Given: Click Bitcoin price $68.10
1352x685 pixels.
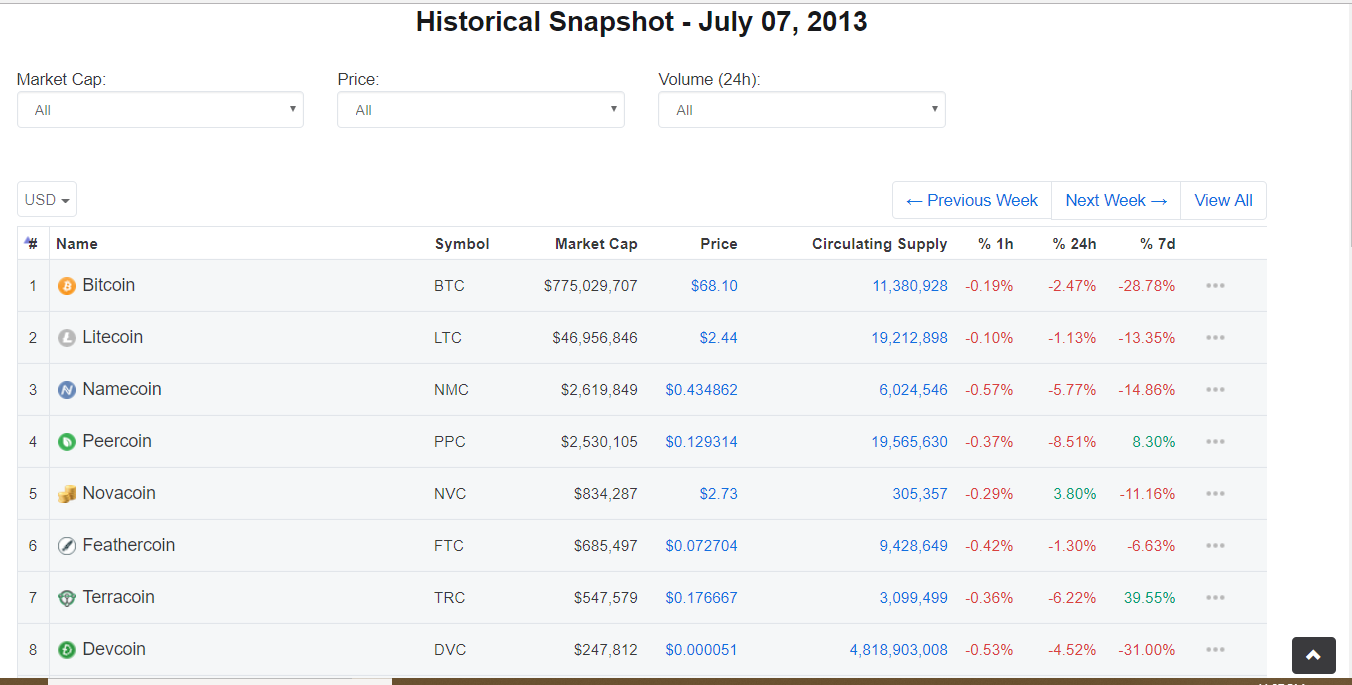Looking at the screenshot, I should click(714, 286).
